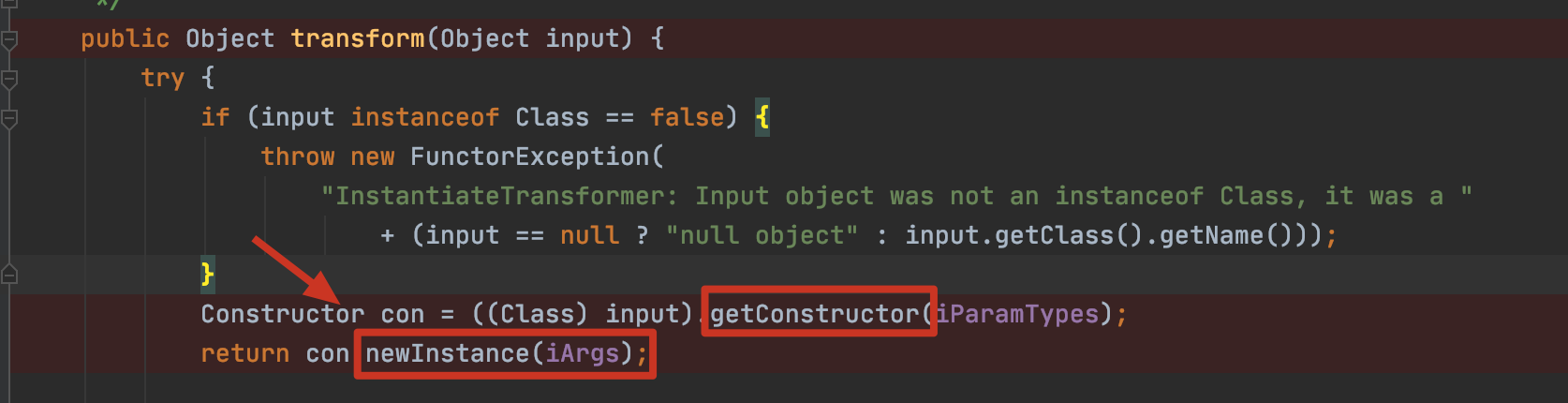This screenshot has width=1568, height=403.
Task: Select the iArgs field reference
Action: tap(582, 353)
